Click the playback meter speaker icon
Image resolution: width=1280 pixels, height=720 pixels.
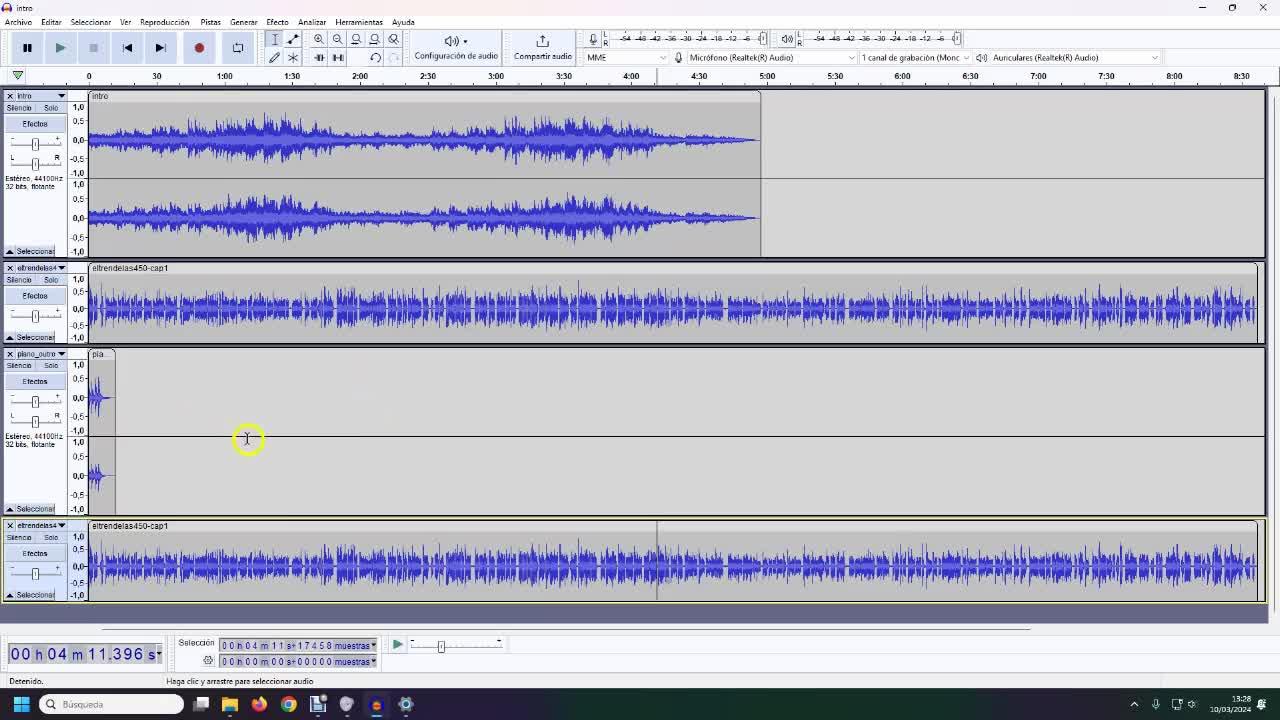click(787, 39)
